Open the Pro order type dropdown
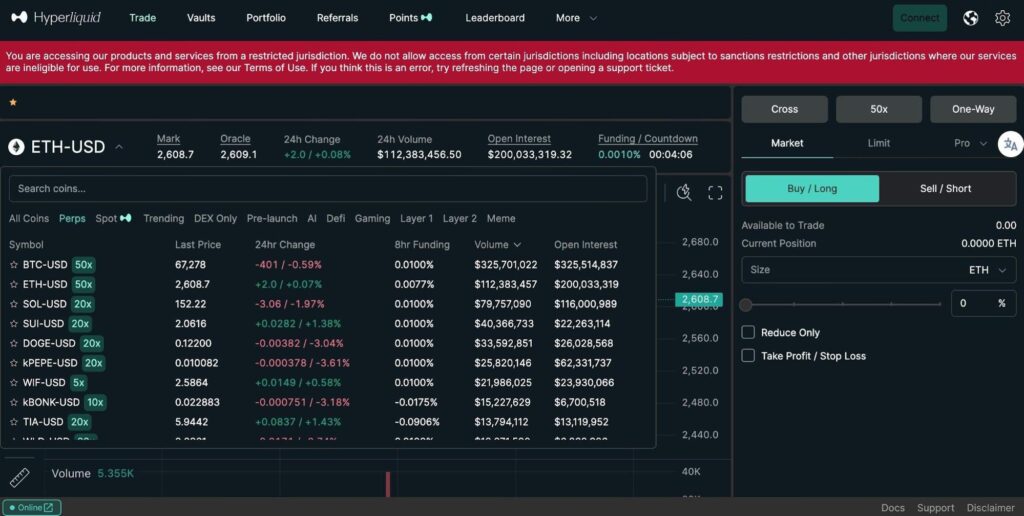 click(x=970, y=143)
